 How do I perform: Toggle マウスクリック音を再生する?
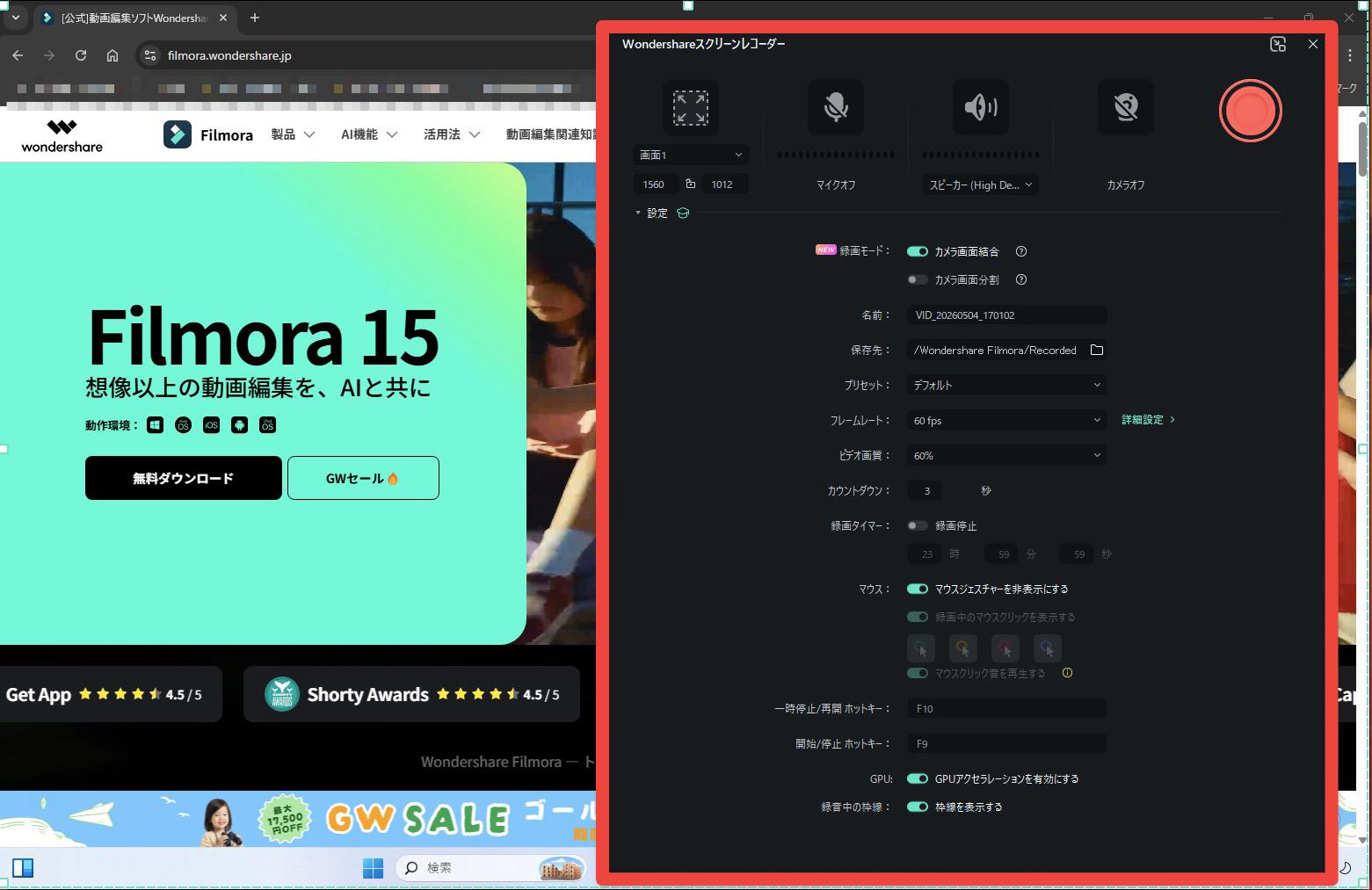(x=917, y=673)
